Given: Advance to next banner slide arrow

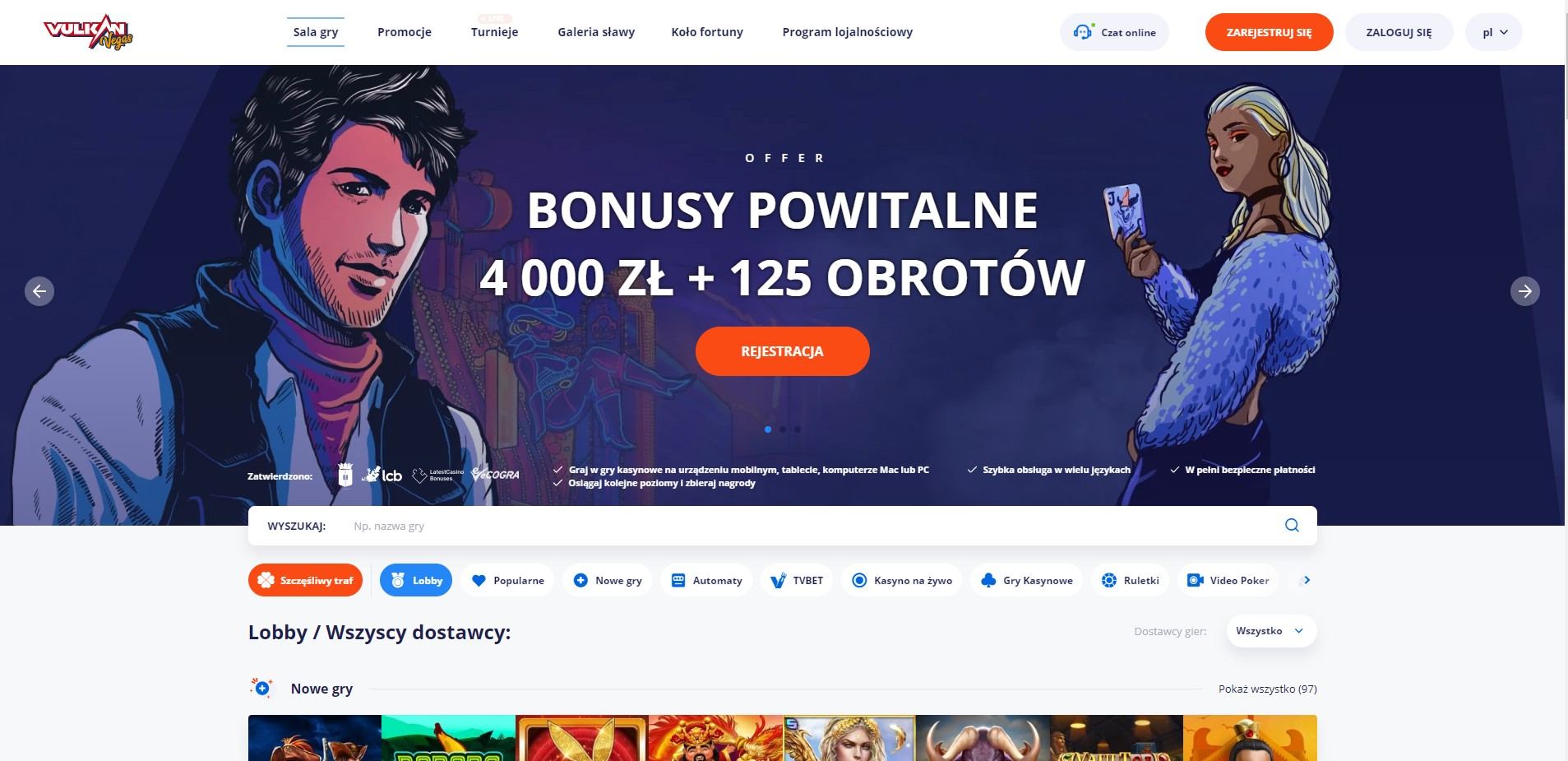Looking at the screenshot, I should click(1525, 291).
